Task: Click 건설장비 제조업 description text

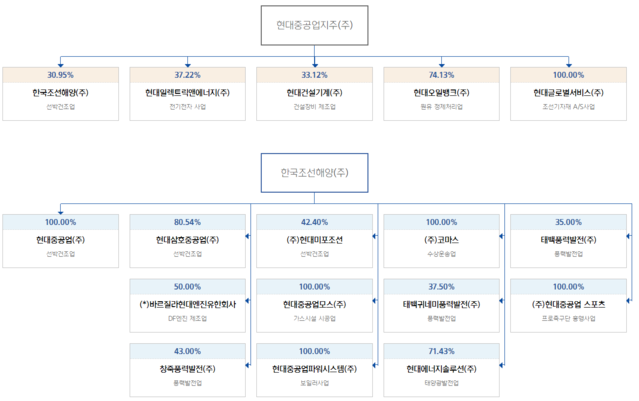Action: [314, 107]
